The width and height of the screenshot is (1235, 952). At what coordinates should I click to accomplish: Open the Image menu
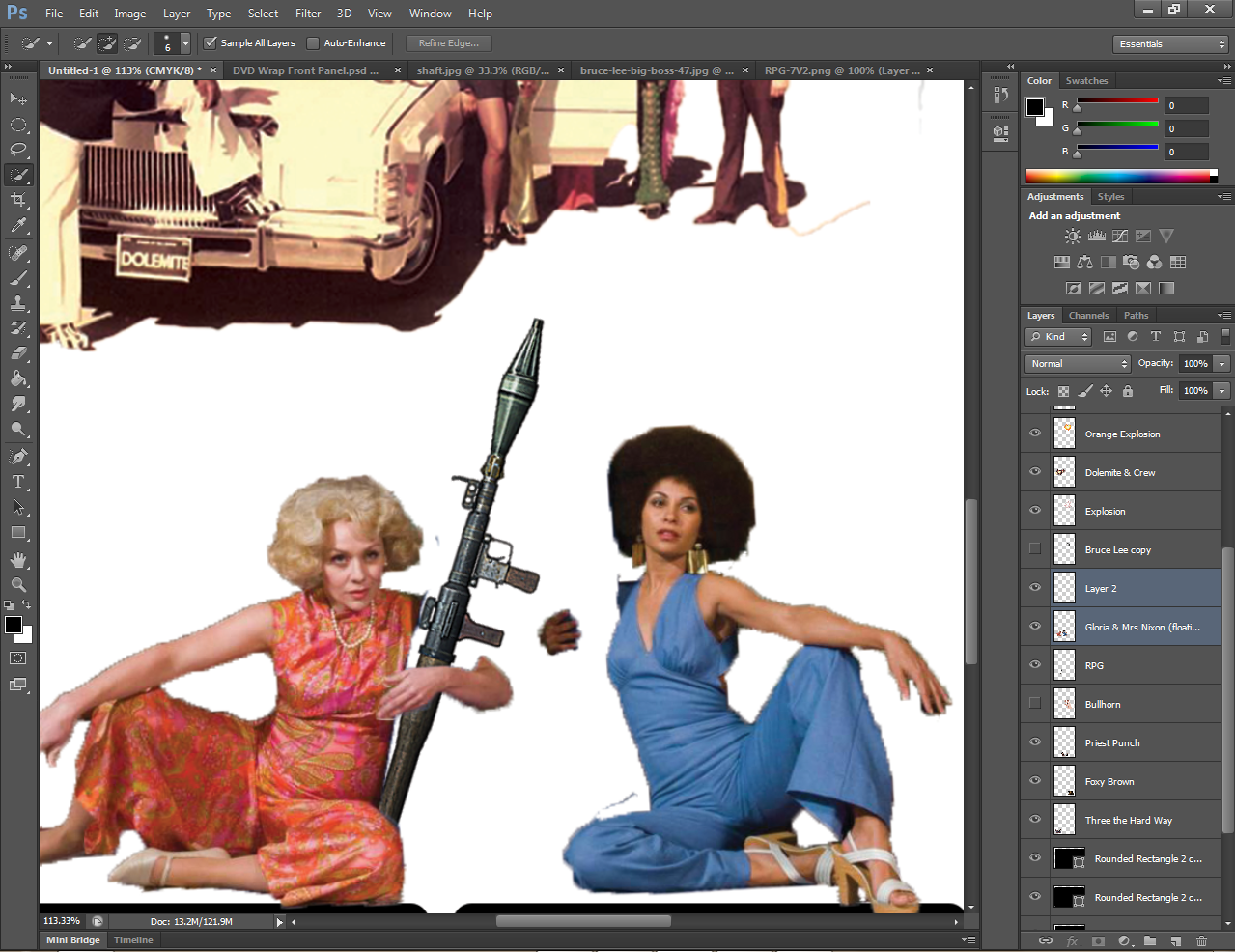[130, 14]
